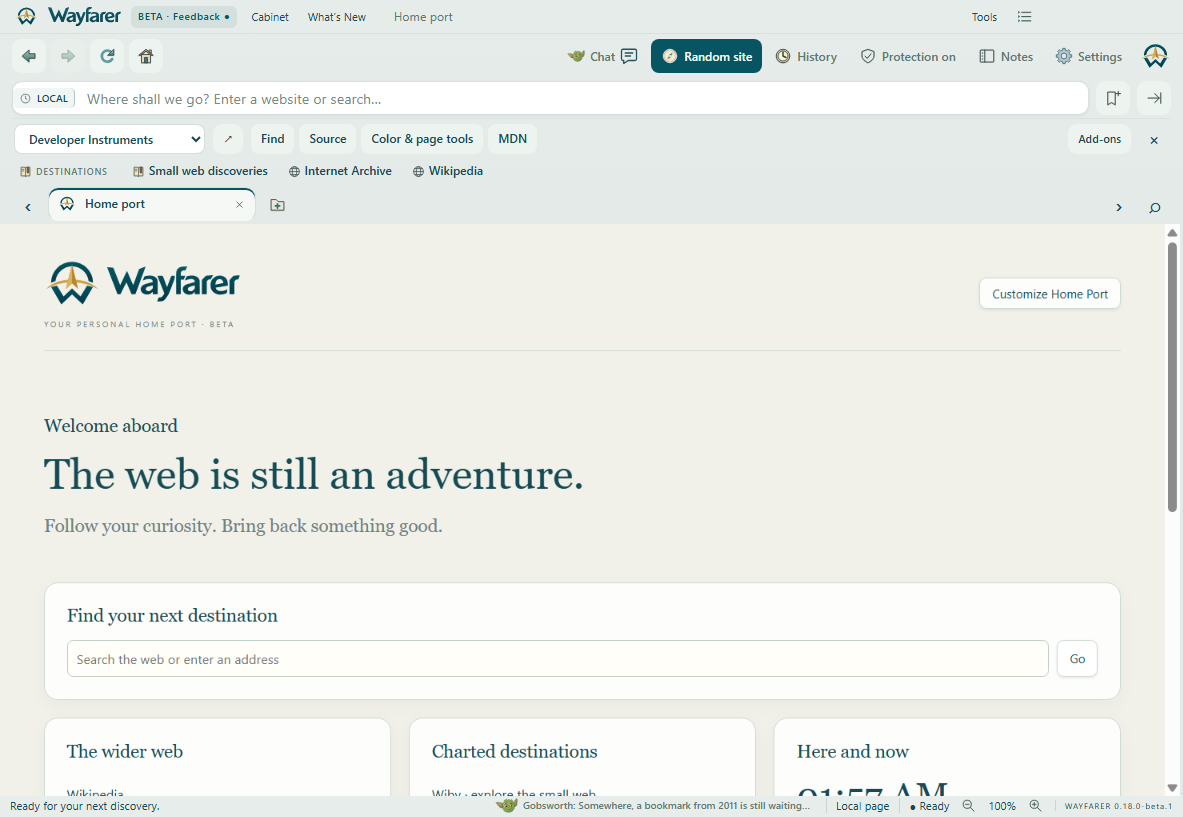Click the Gobsworth status message

pyautogui.click(x=666, y=806)
